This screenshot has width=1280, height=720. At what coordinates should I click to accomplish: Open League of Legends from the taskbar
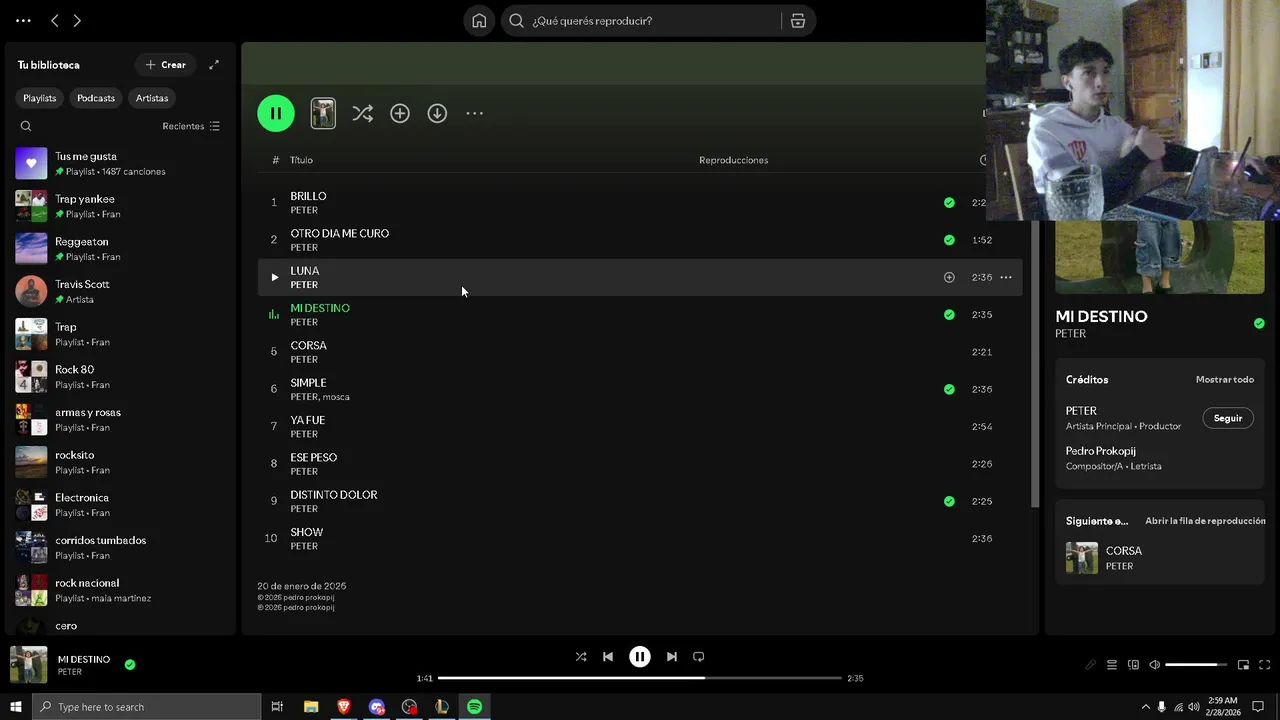(442, 707)
